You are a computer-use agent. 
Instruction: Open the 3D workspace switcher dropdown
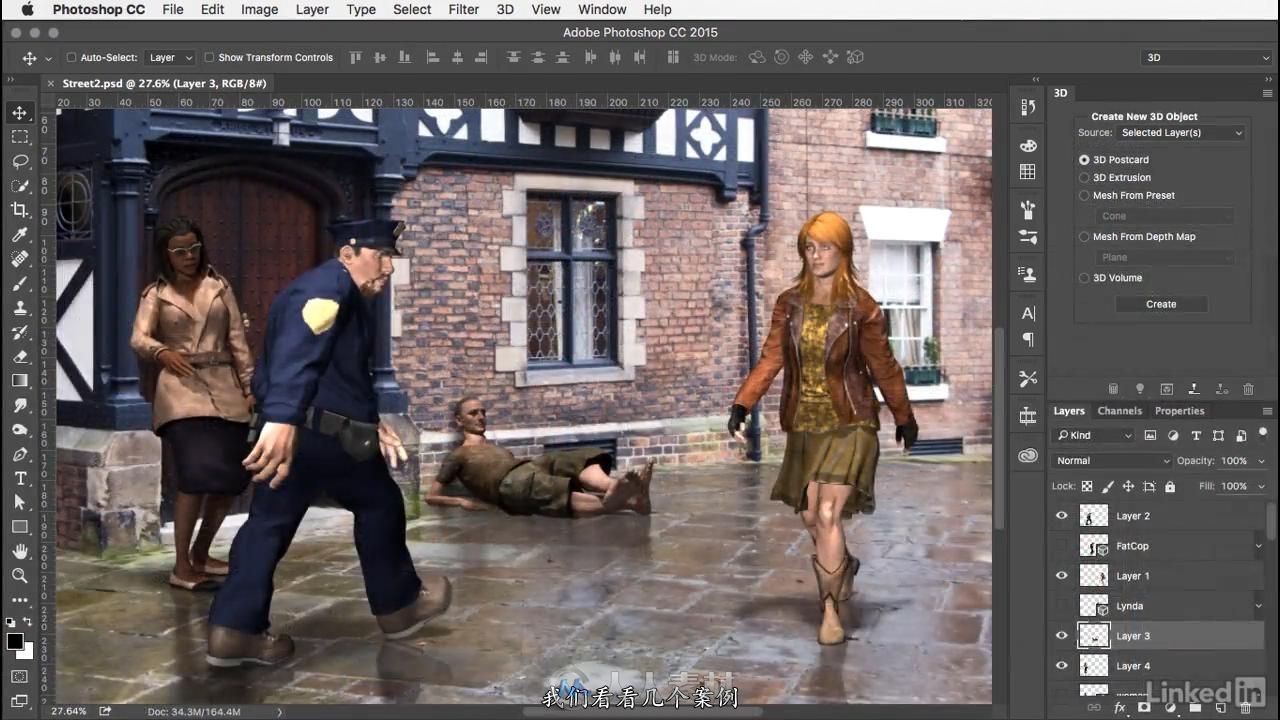(1207, 57)
